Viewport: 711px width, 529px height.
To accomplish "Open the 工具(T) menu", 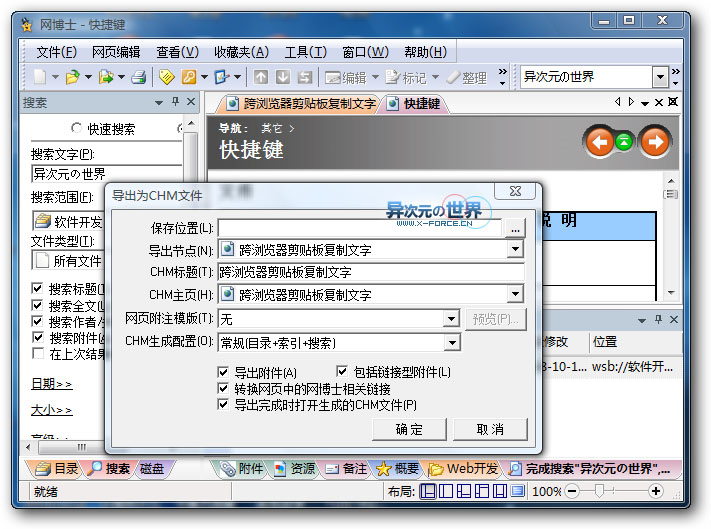I will click(306, 52).
